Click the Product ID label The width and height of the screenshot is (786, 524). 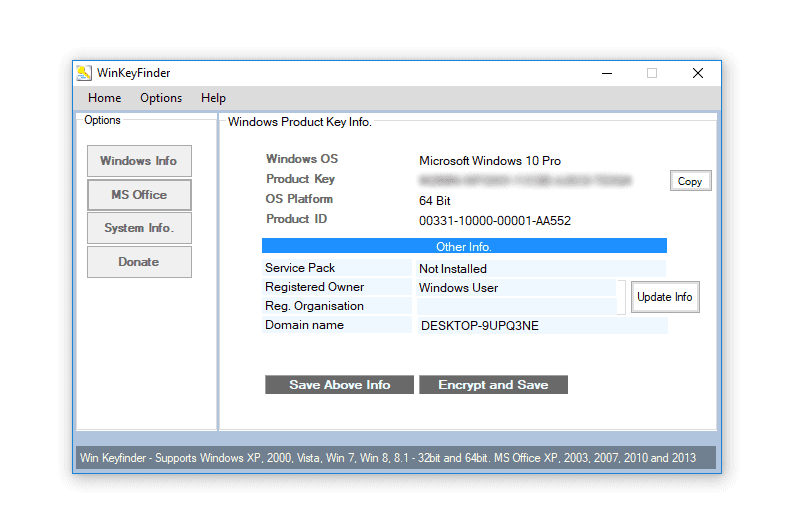(296, 219)
